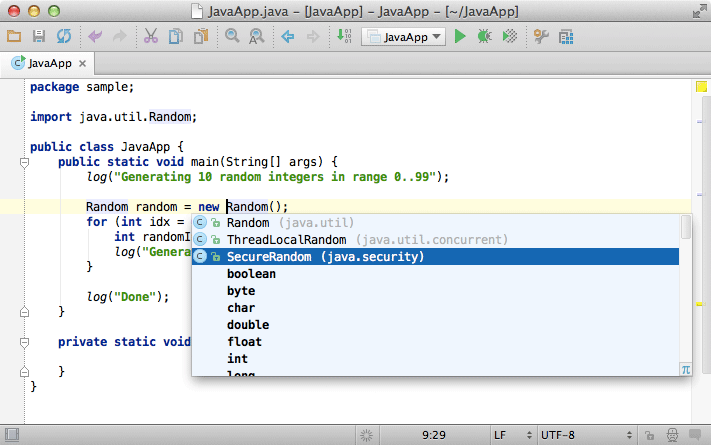The height and width of the screenshot is (445, 711).
Task: Pick float from completion list
Action: (435, 342)
